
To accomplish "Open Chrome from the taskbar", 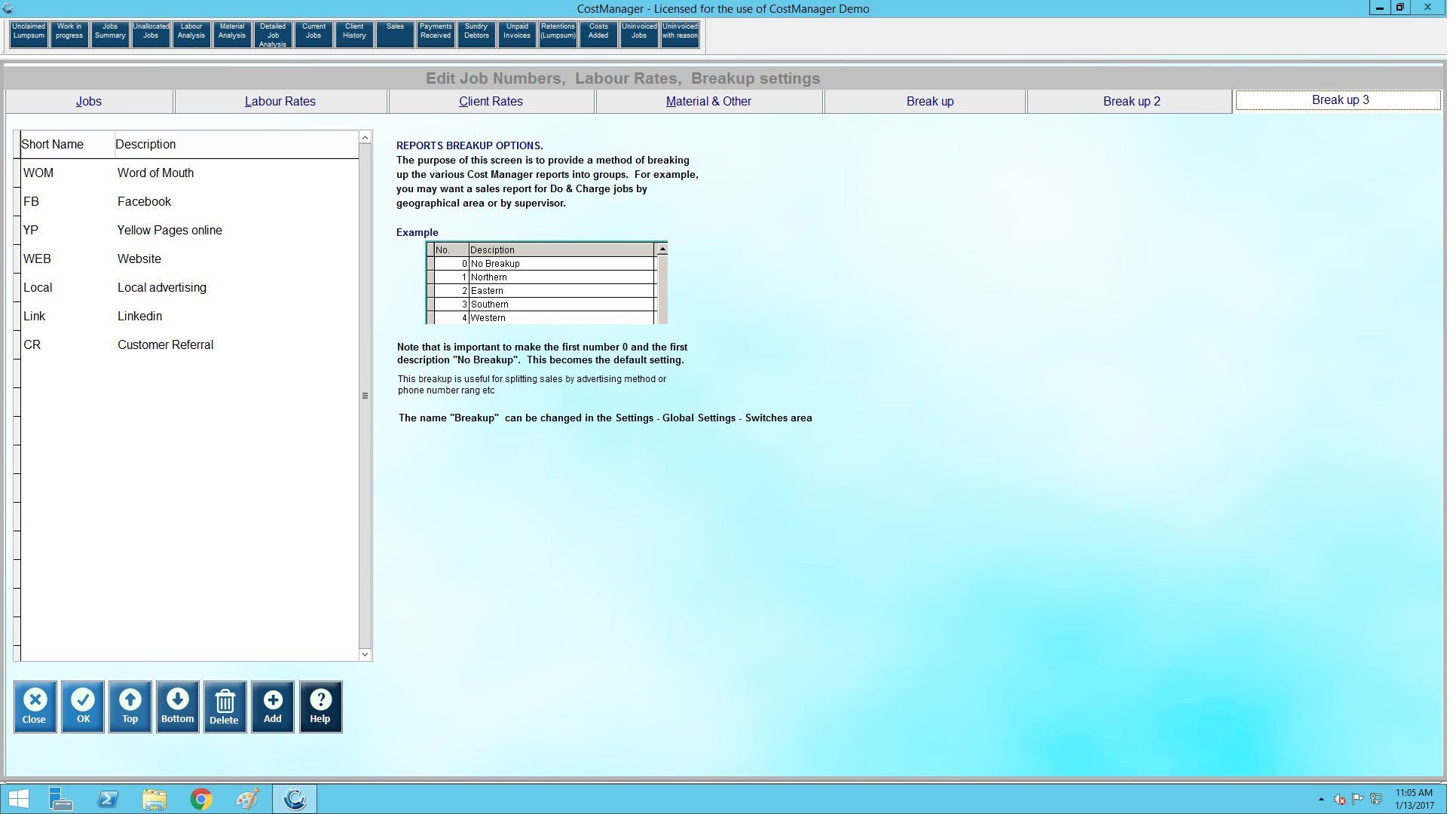I will [200, 799].
